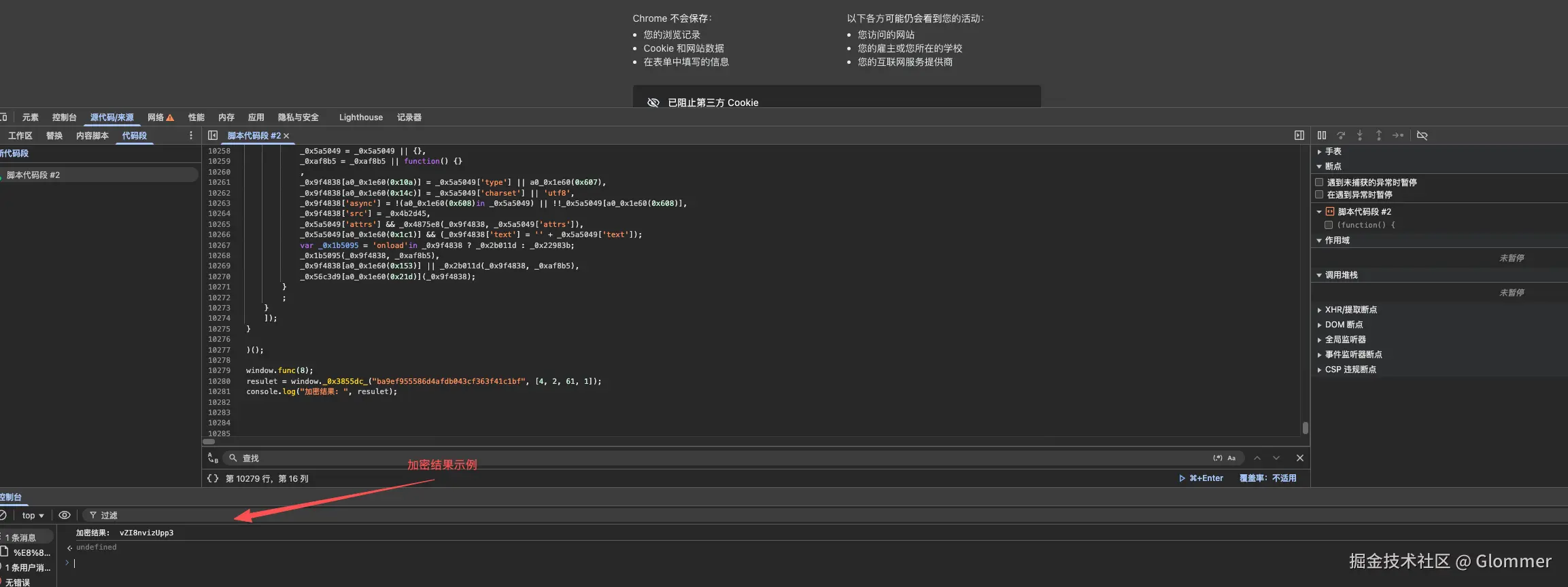Switch to the 替换 navigator tab
The height and width of the screenshot is (587, 1568).
pos(54,136)
